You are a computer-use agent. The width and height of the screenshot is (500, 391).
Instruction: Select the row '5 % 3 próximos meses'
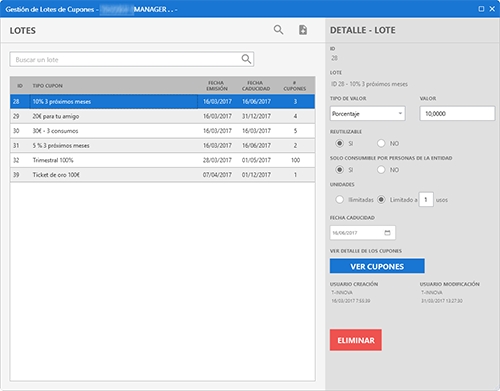click(162, 146)
